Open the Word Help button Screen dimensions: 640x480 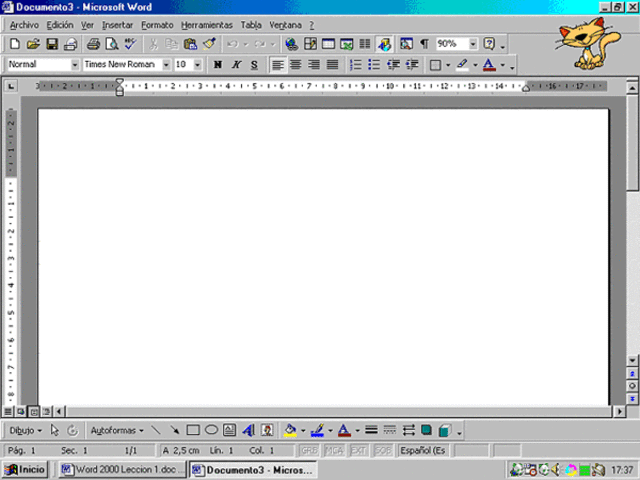pos(489,44)
